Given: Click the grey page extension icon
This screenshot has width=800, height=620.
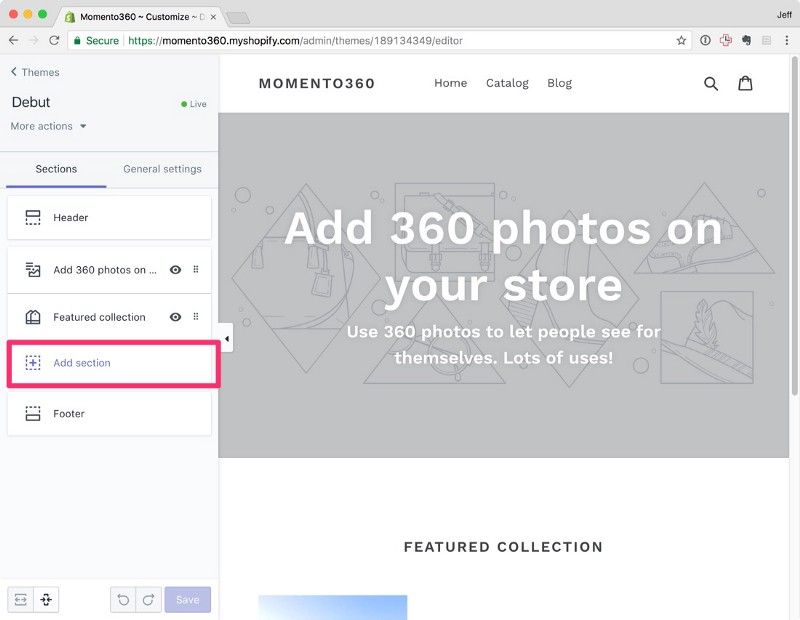Looking at the screenshot, I should coord(766,40).
